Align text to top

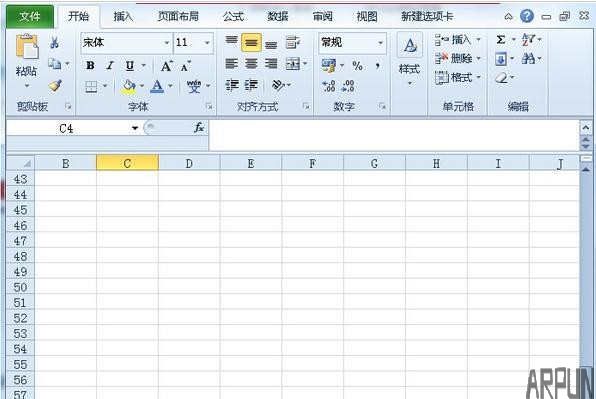(231, 41)
